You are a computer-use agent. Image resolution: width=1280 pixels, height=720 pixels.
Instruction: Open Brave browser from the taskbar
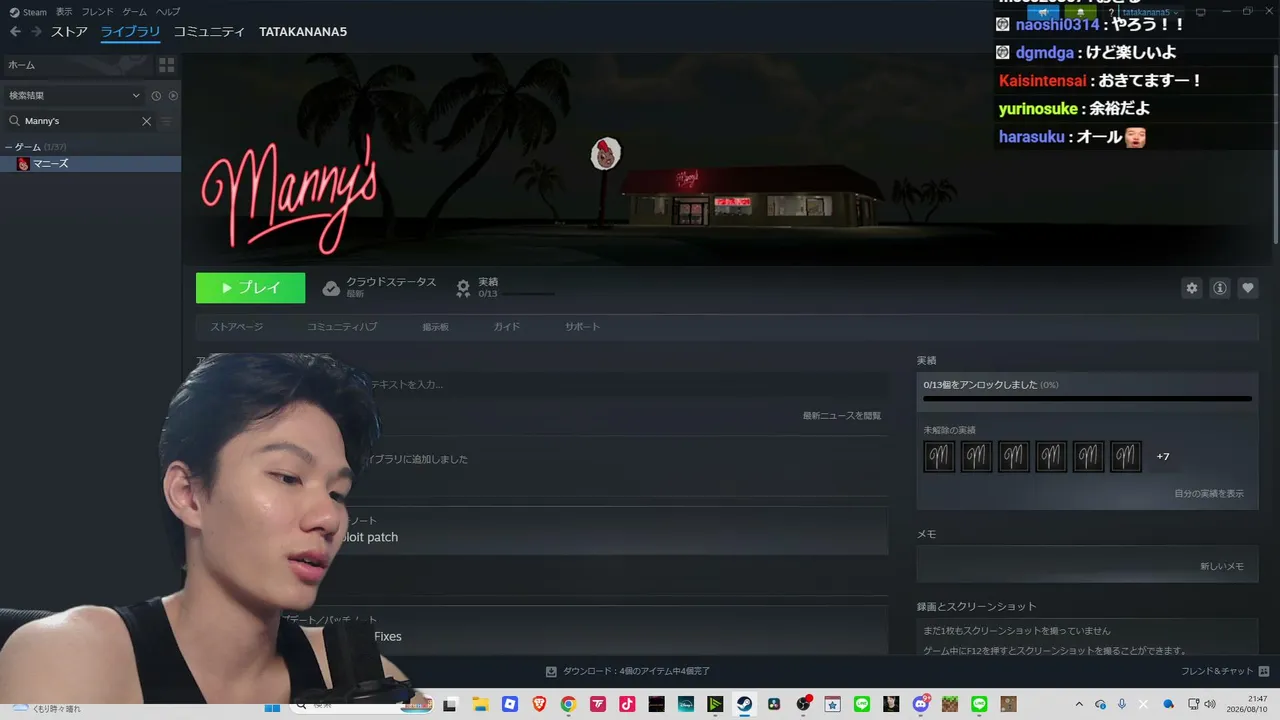tap(539, 704)
